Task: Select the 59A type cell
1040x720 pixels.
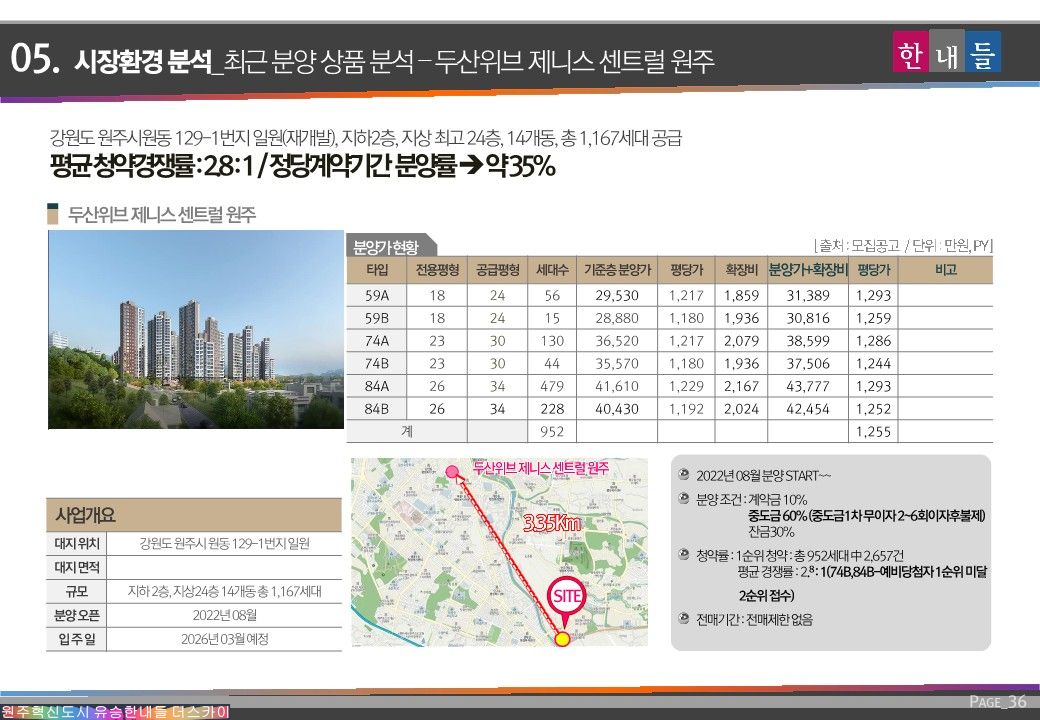Action: [x=377, y=296]
